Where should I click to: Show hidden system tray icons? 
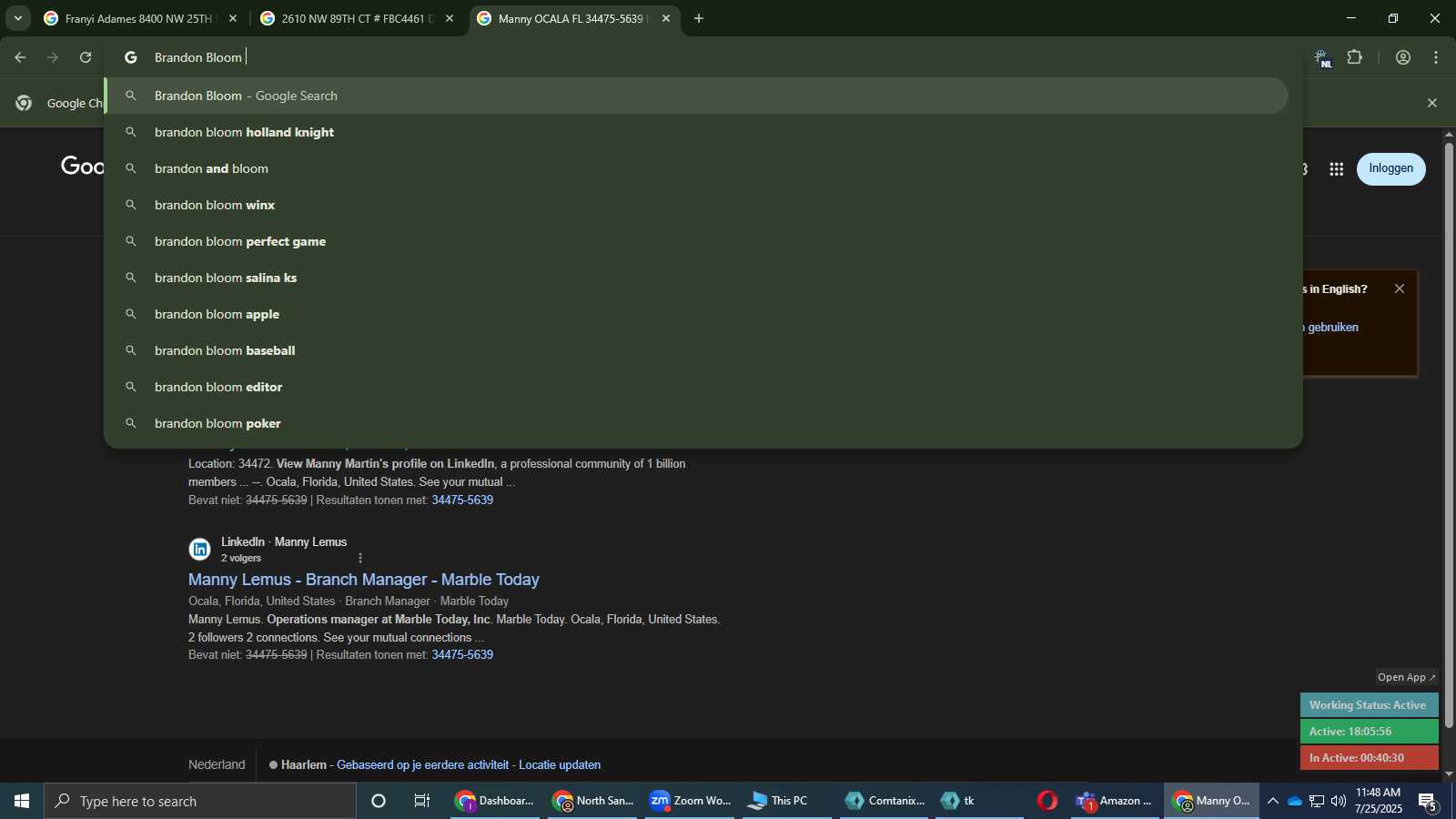[x=1273, y=801]
